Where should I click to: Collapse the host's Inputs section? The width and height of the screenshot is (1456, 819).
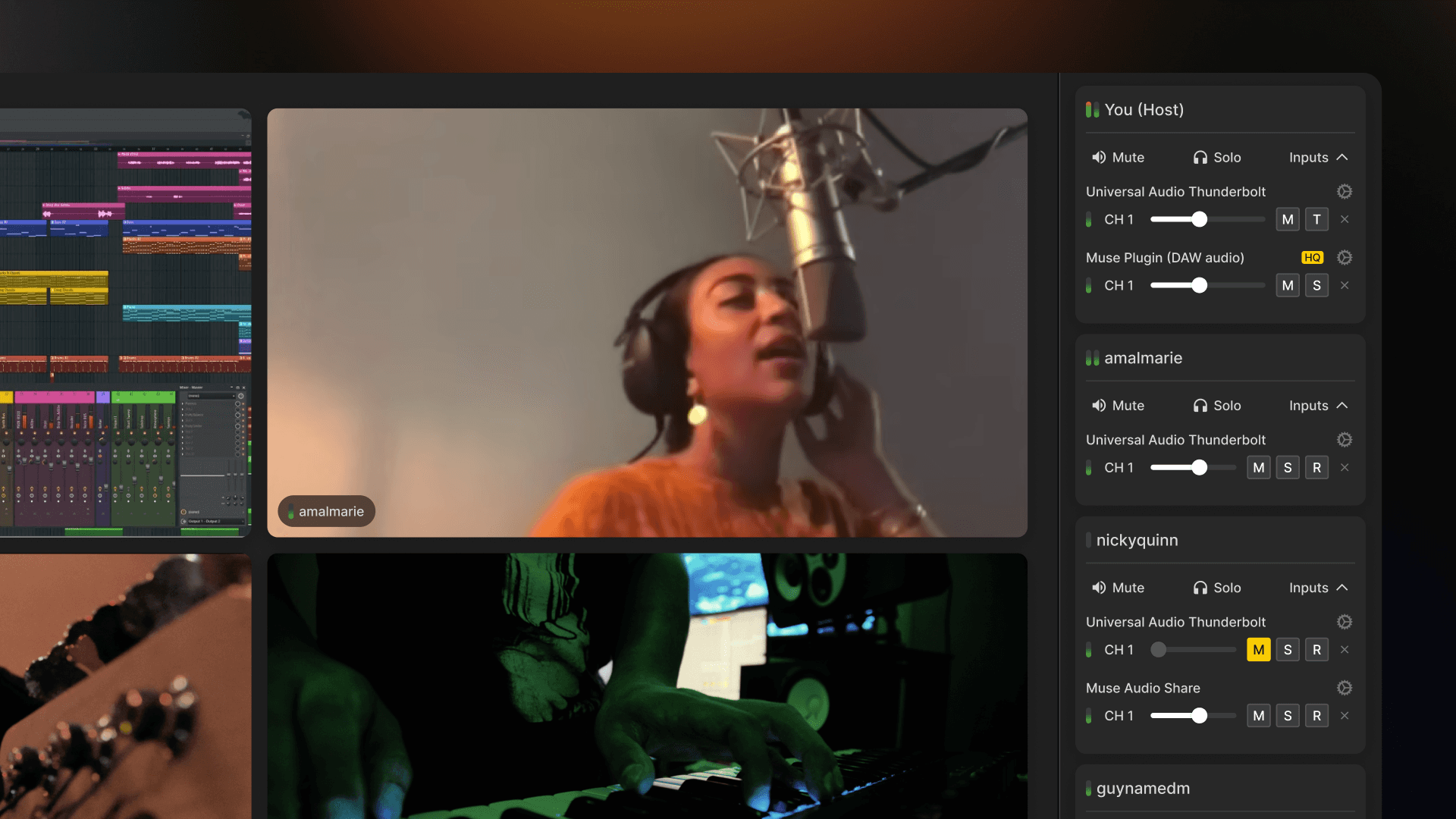tap(1318, 158)
